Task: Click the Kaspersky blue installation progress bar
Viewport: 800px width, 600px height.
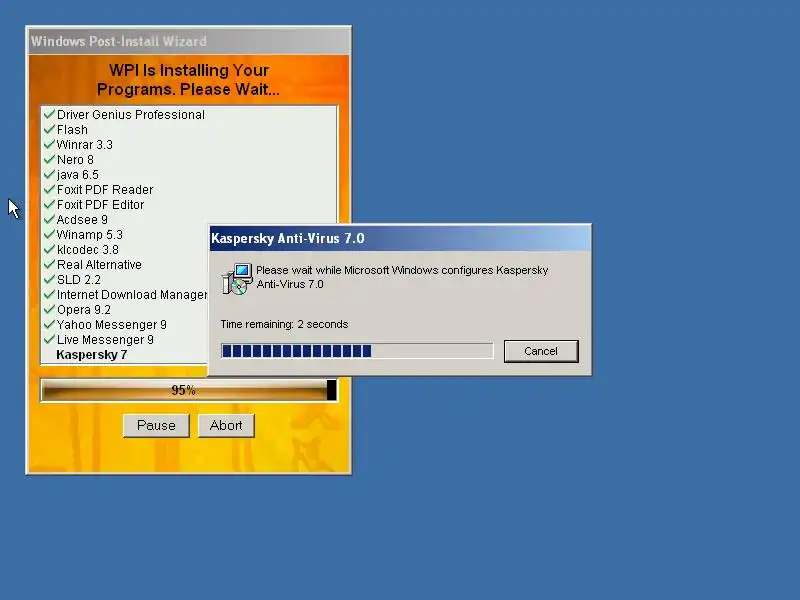Action: point(357,351)
